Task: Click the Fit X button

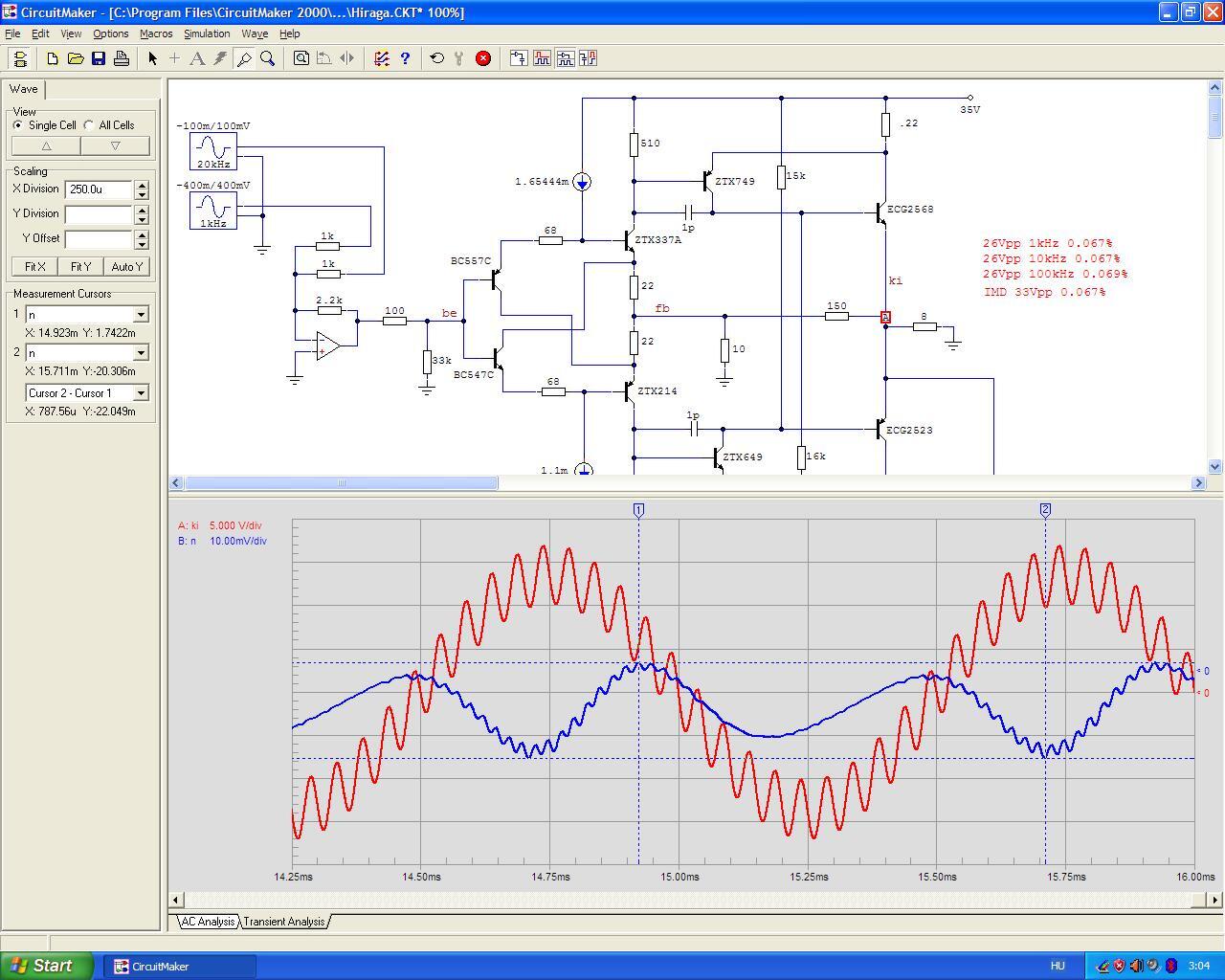Action: pyautogui.click(x=35, y=267)
